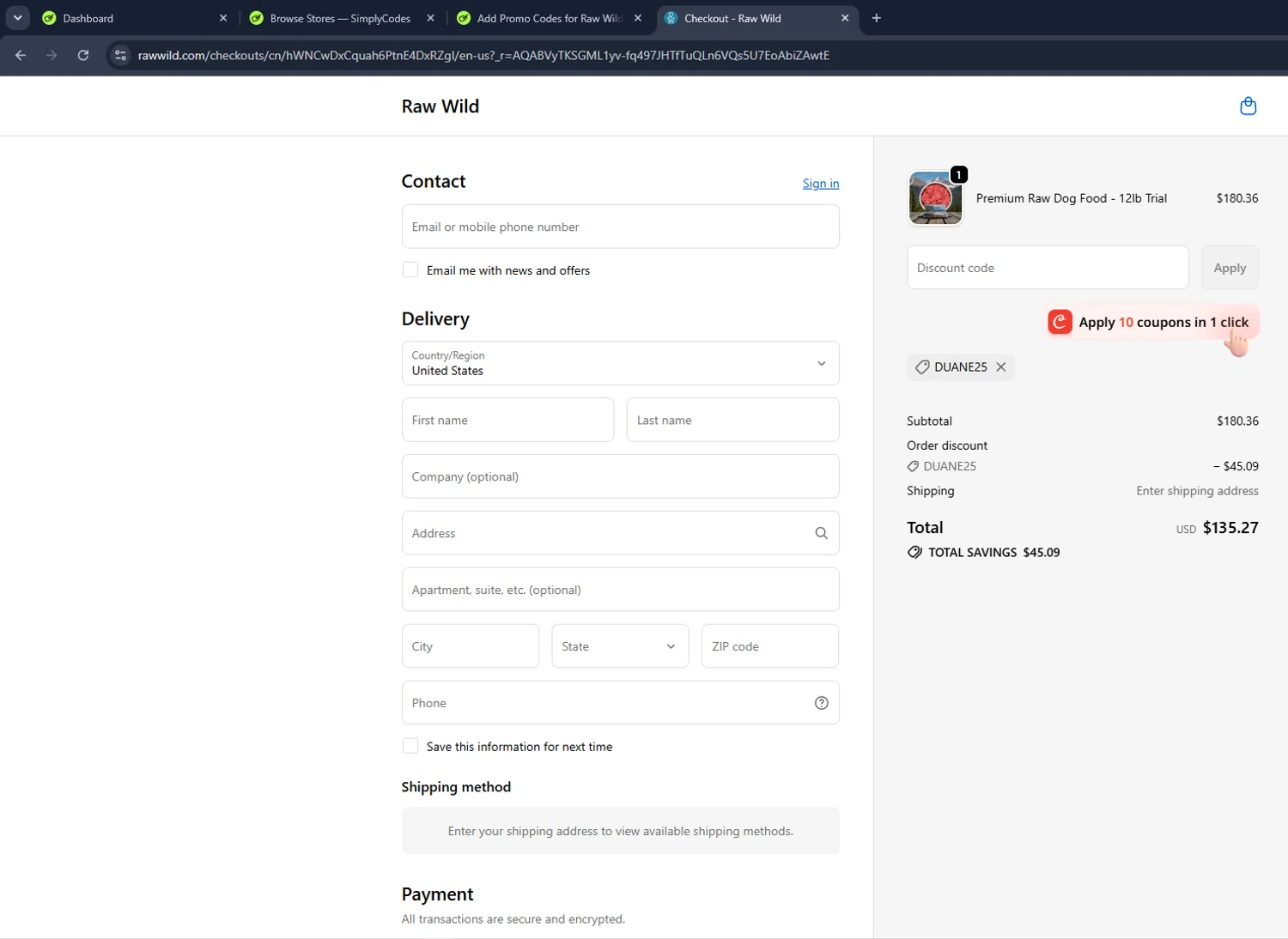Click the $135.27 total amount
The height and width of the screenshot is (939, 1288).
pyautogui.click(x=1230, y=528)
